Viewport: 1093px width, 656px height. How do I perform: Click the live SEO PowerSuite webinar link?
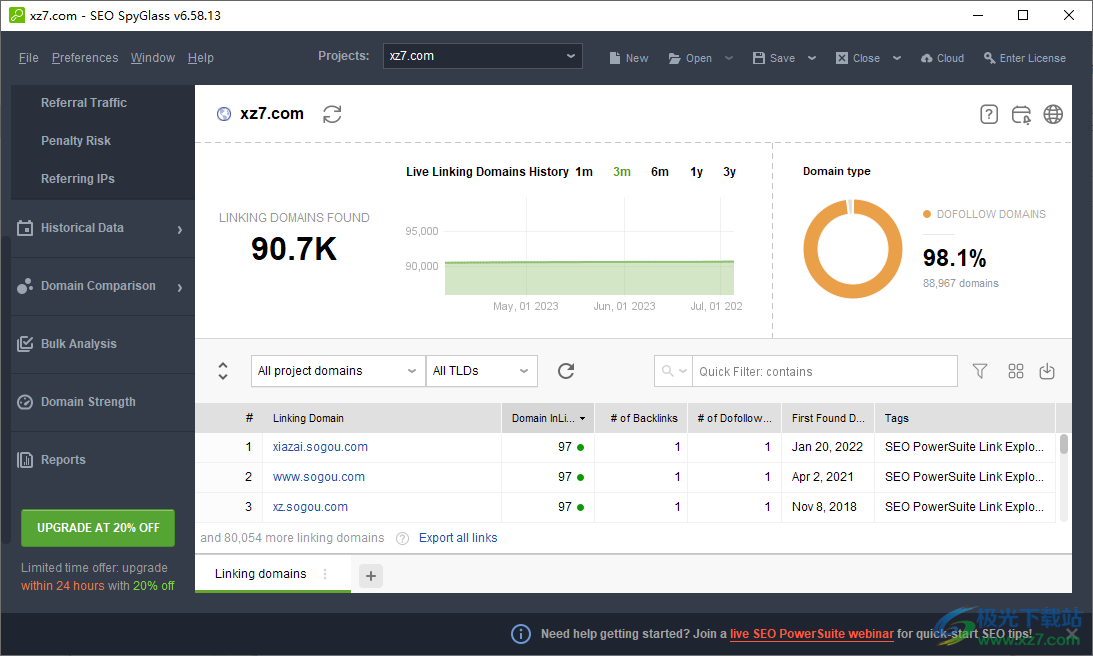pos(811,634)
